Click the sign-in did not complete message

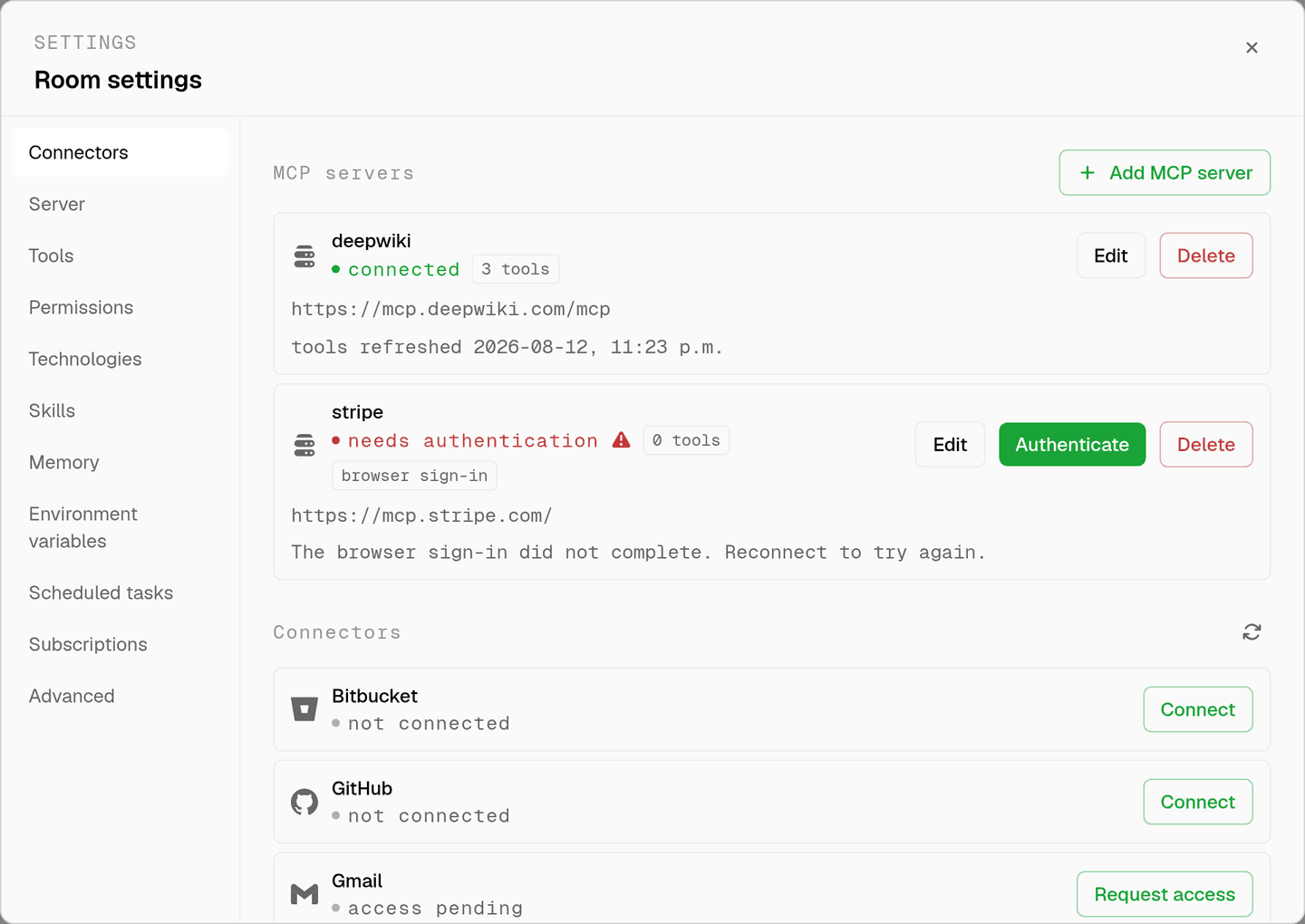point(638,553)
